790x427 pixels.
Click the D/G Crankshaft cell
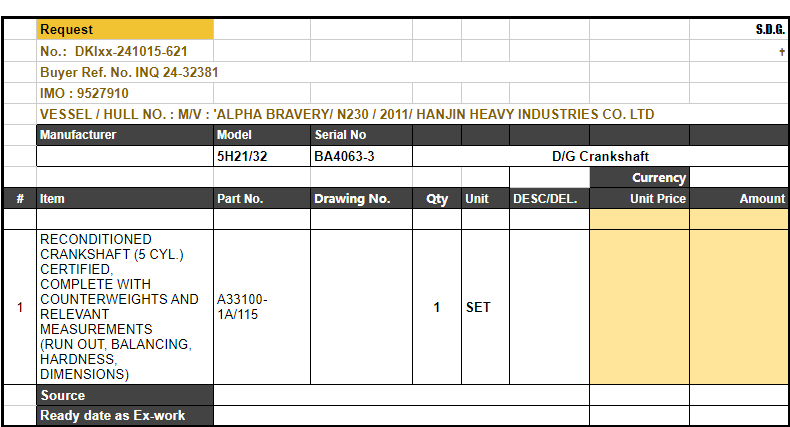(600, 157)
